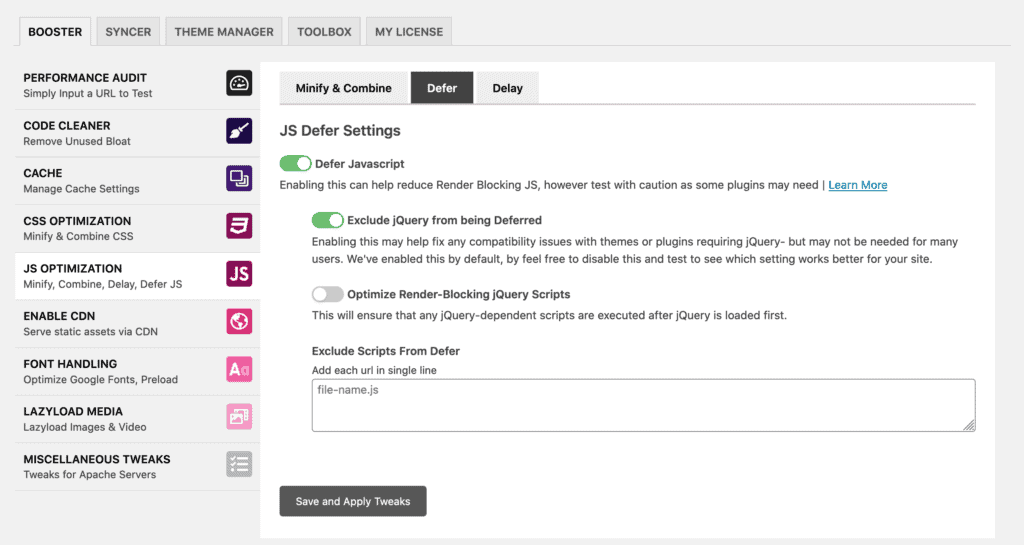Click 'Exclude Scripts From Defer' label
The width and height of the screenshot is (1024, 545).
pos(386,350)
